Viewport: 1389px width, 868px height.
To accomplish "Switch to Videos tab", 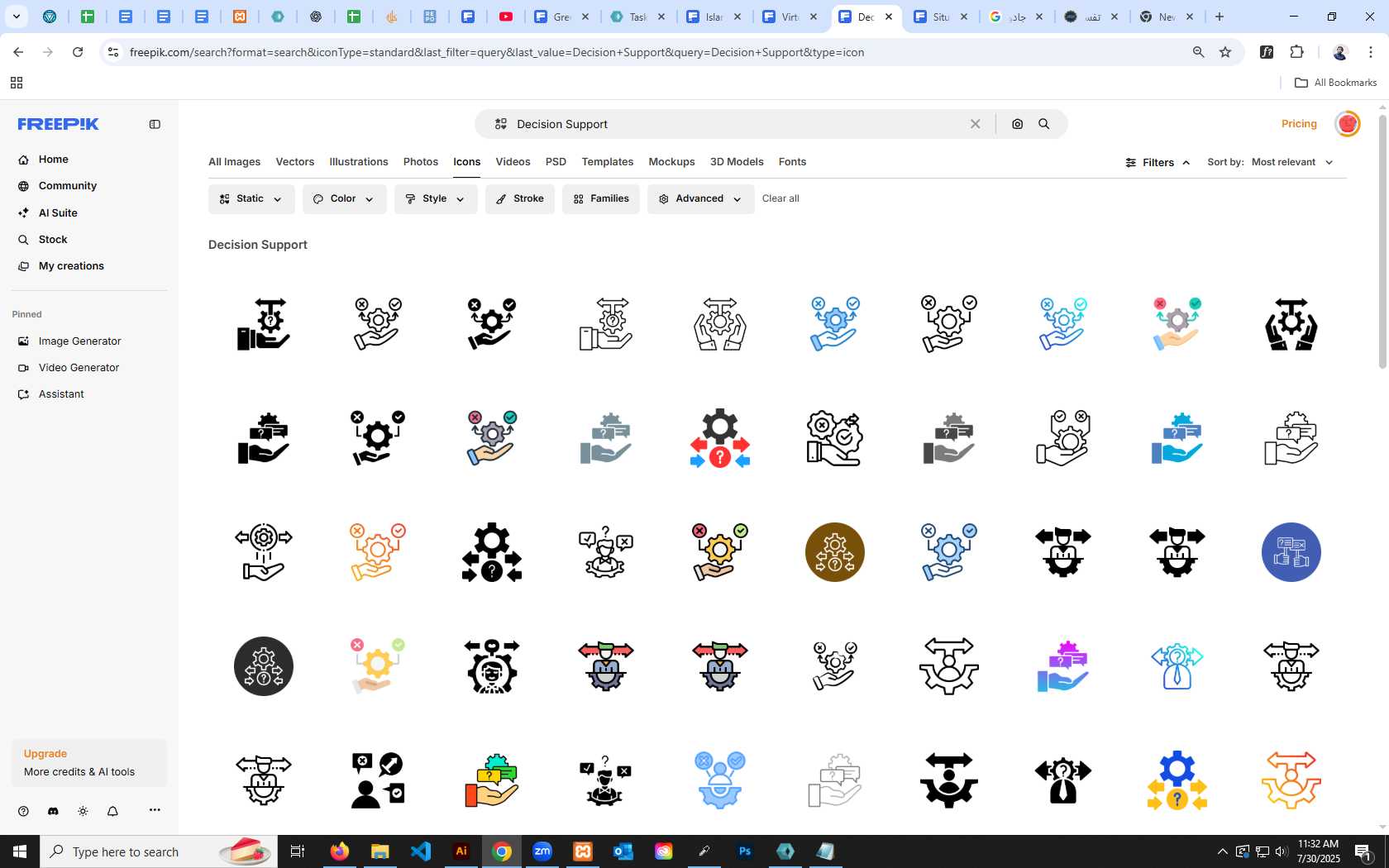I will [513, 162].
